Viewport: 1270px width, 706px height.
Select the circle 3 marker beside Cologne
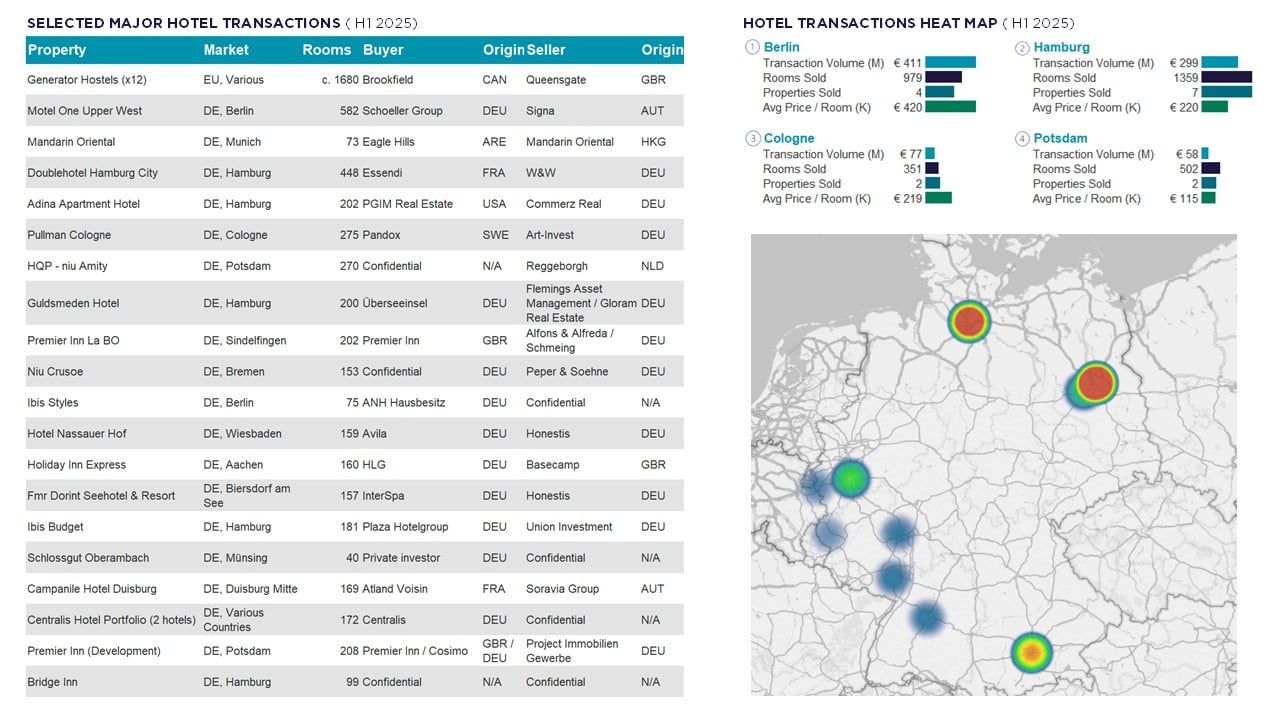point(752,139)
